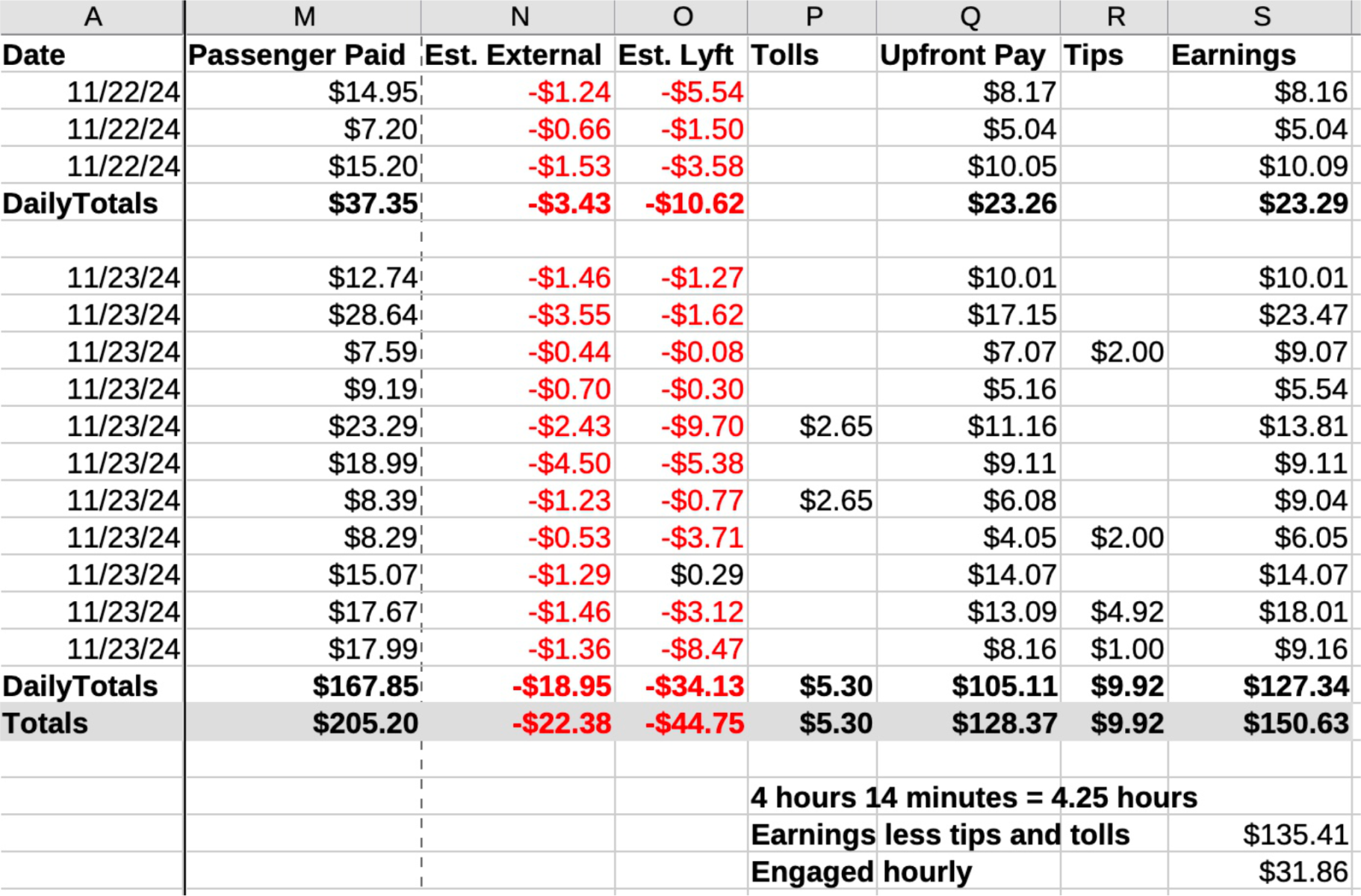Screen dimensions: 1361x896
Task: Click the $135.41 earnings less tips cell
Action: 1295,834
